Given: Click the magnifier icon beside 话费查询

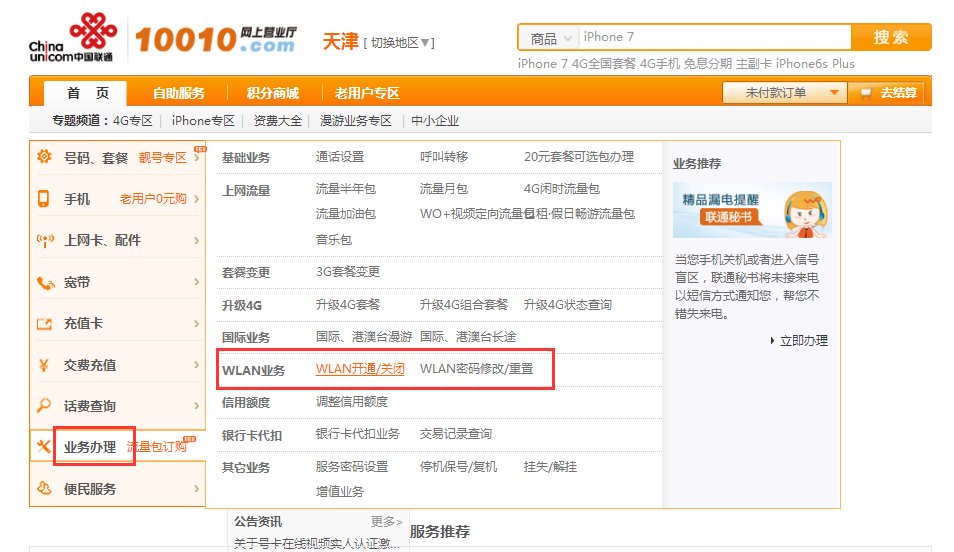Looking at the screenshot, I should (x=44, y=405).
